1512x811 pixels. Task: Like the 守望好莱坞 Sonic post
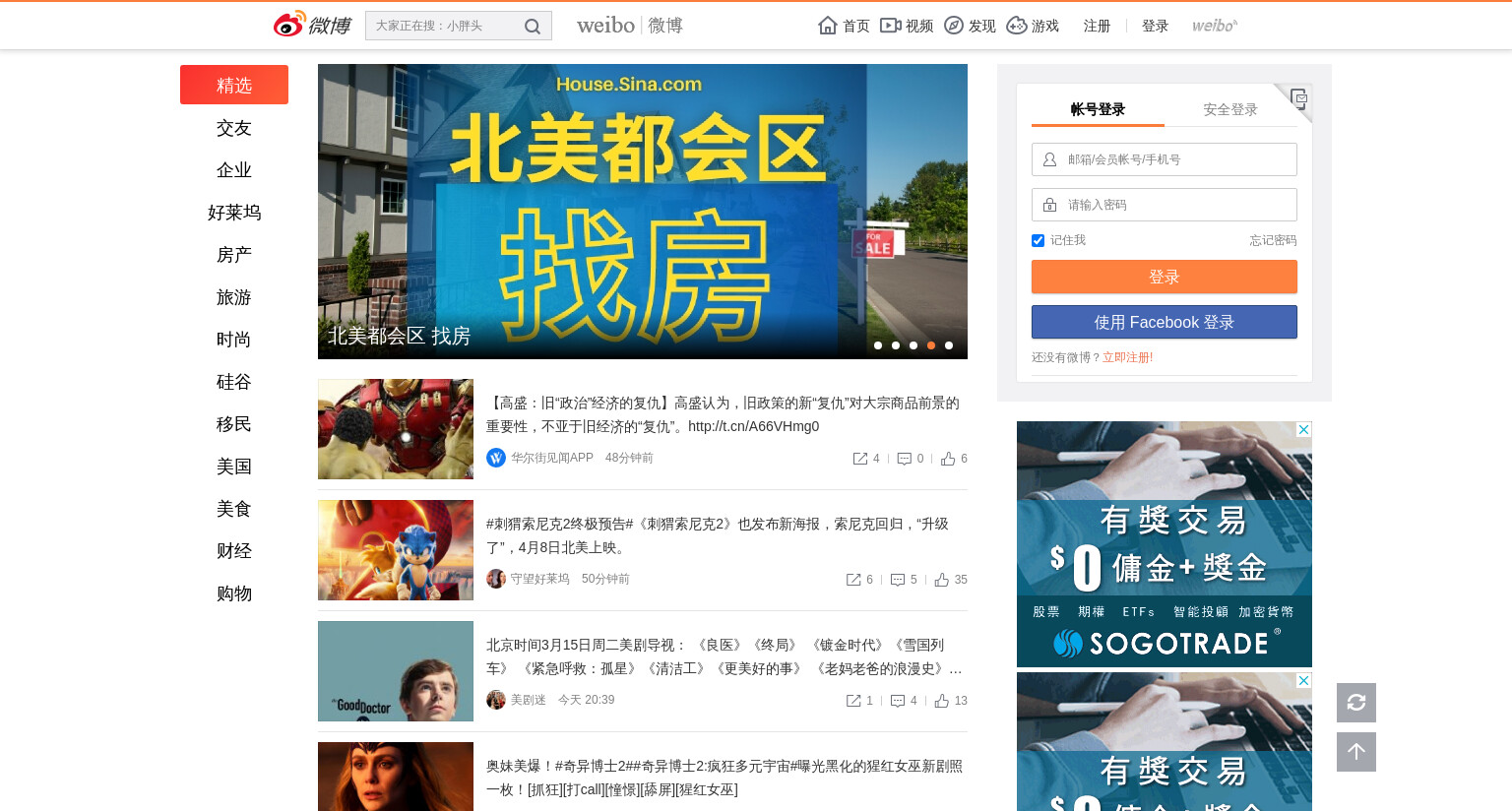pyautogui.click(x=942, y=580)
